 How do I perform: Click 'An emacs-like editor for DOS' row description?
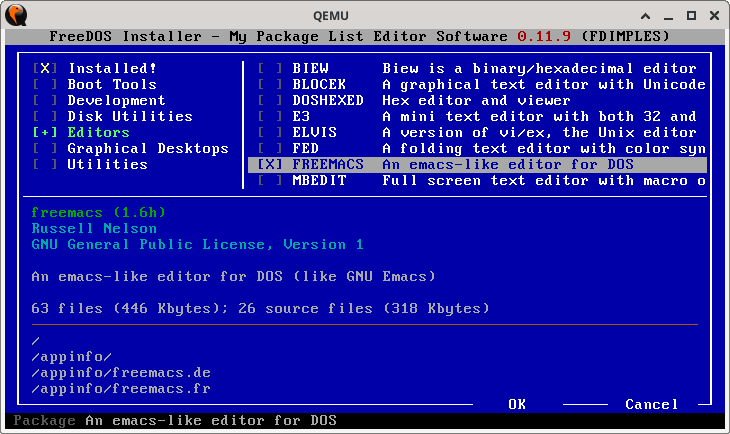pos(508,164)
